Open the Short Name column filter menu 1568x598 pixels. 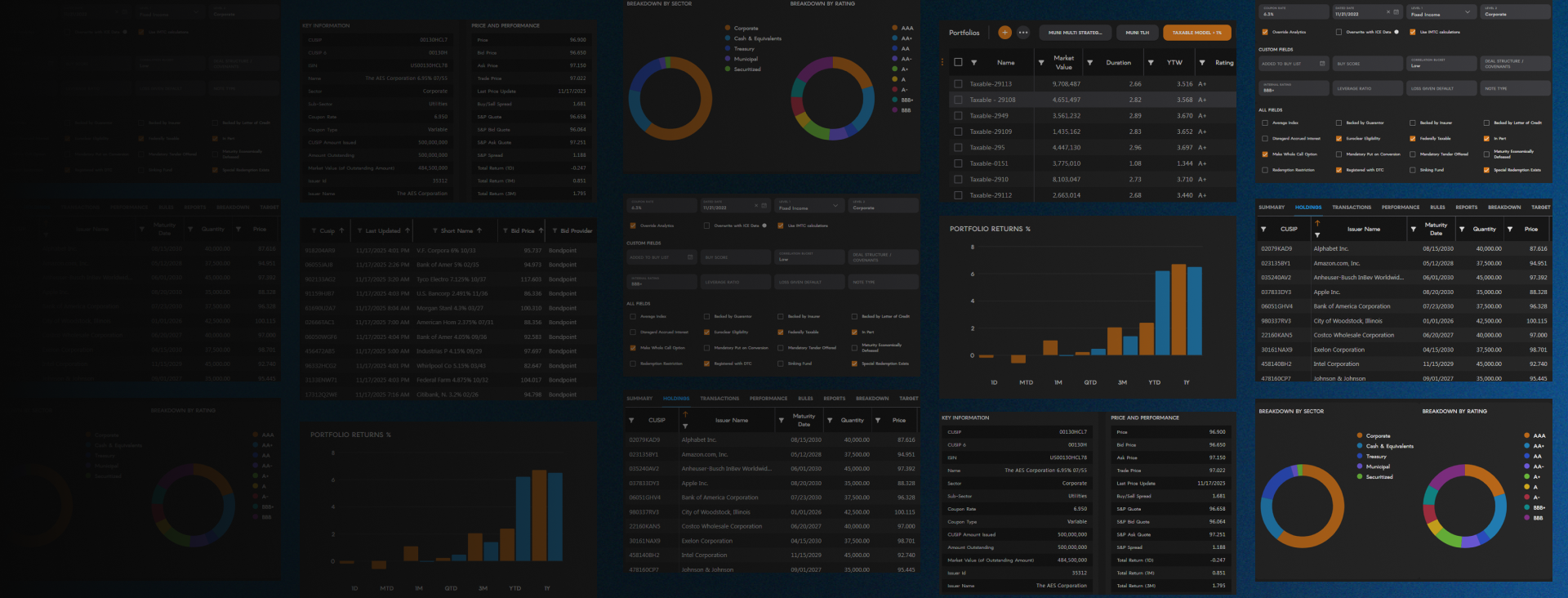(x=434, y=231)
